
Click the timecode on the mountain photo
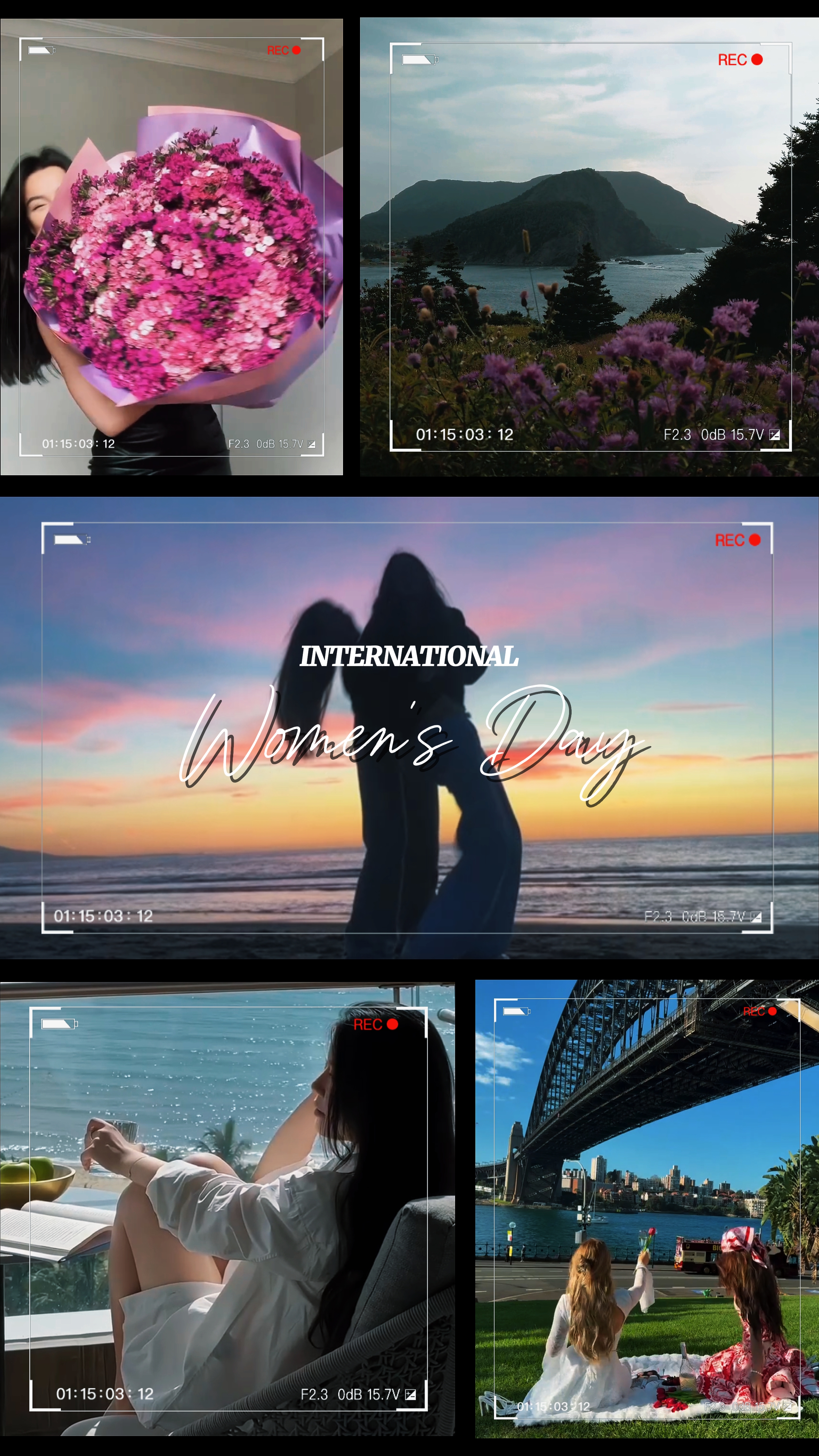pyautogui.click(x=465, y=435)
